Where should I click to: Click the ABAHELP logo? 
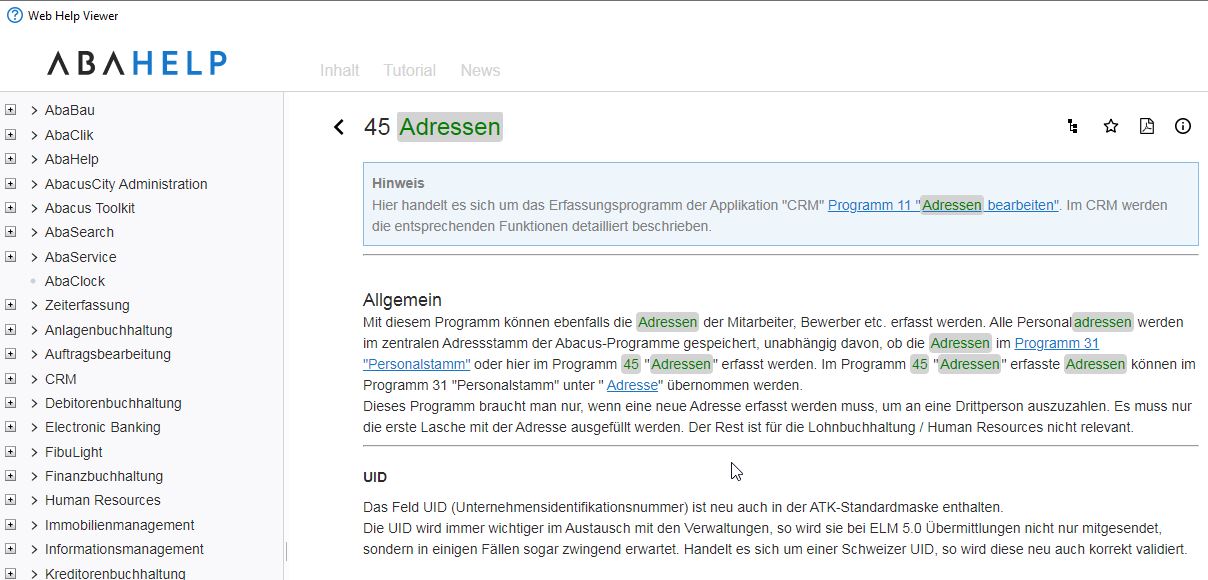(x=137, y=63)
